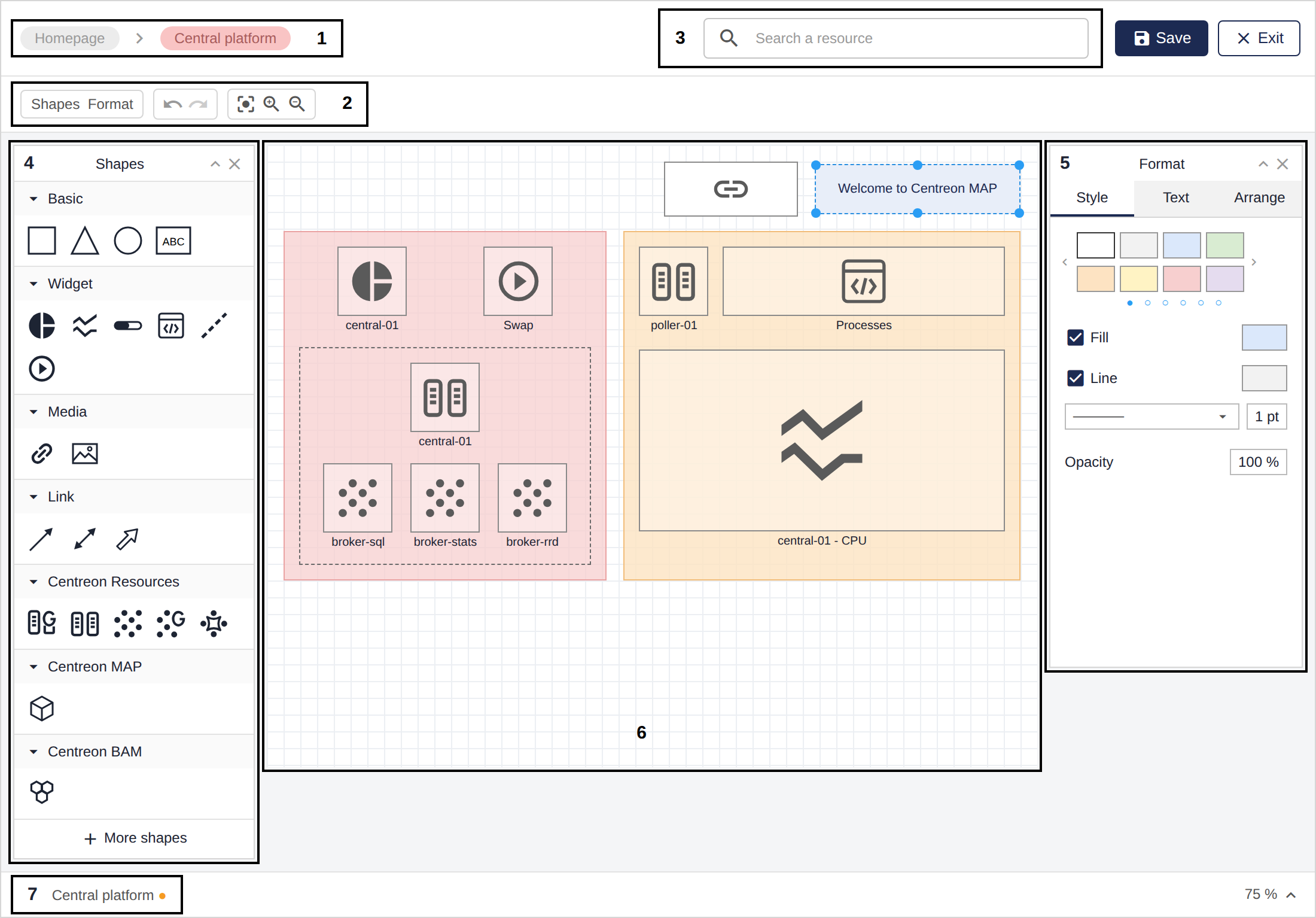This screenshot has height=918, width=1316.
Task: Pick the double-headed arrow link shape
Action: pyautogui.click(x=85, y=539)
